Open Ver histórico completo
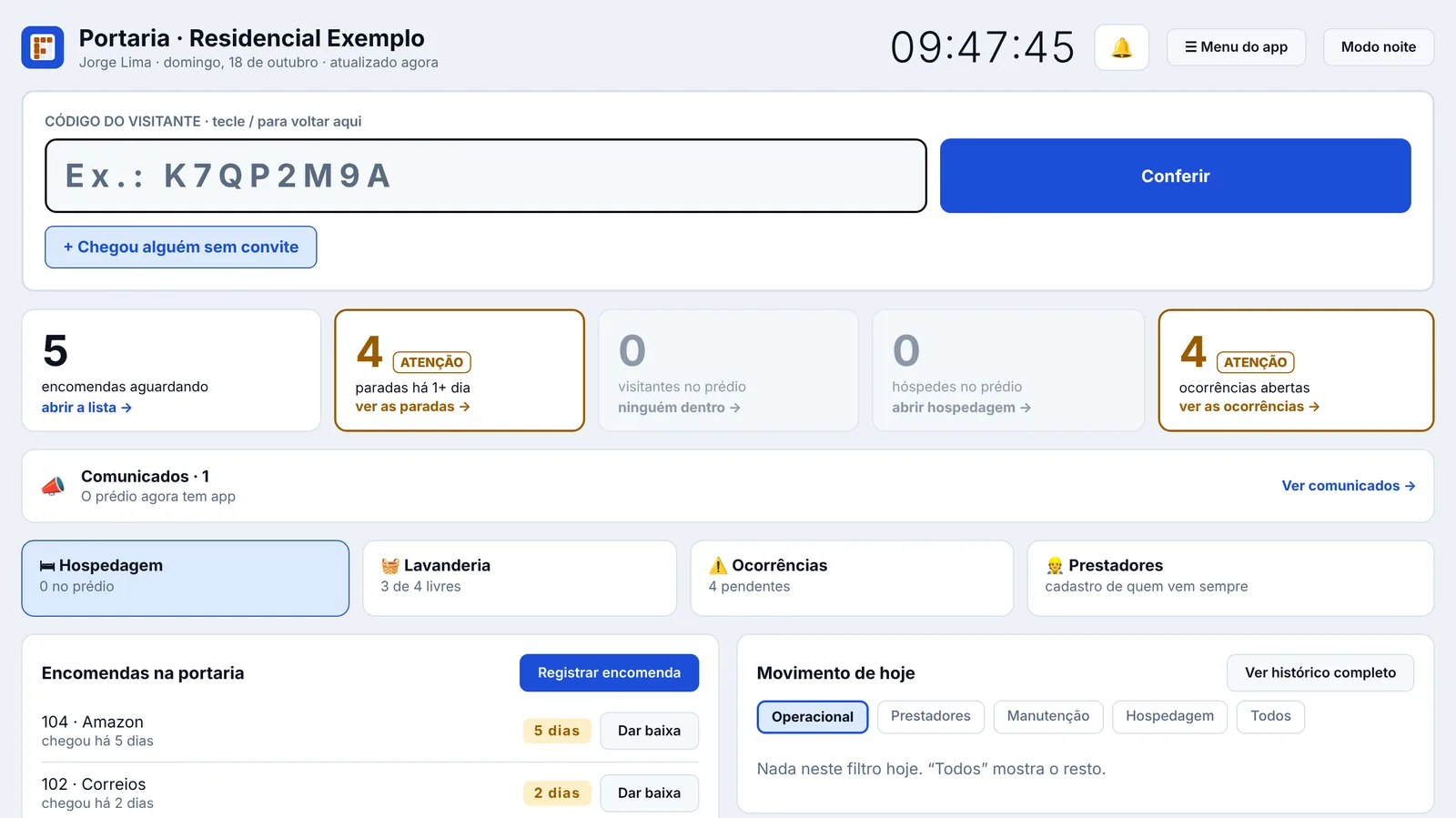1456x818 pixels. 1320,673
